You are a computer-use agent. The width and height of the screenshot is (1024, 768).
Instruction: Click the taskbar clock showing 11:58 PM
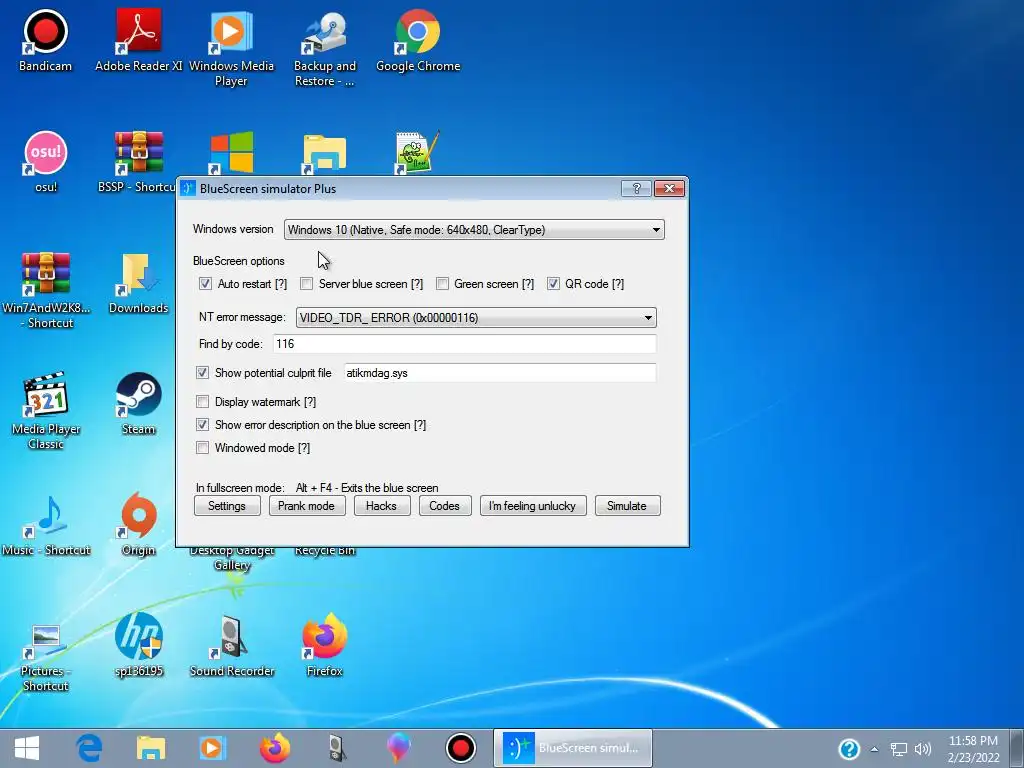(973, 749)
